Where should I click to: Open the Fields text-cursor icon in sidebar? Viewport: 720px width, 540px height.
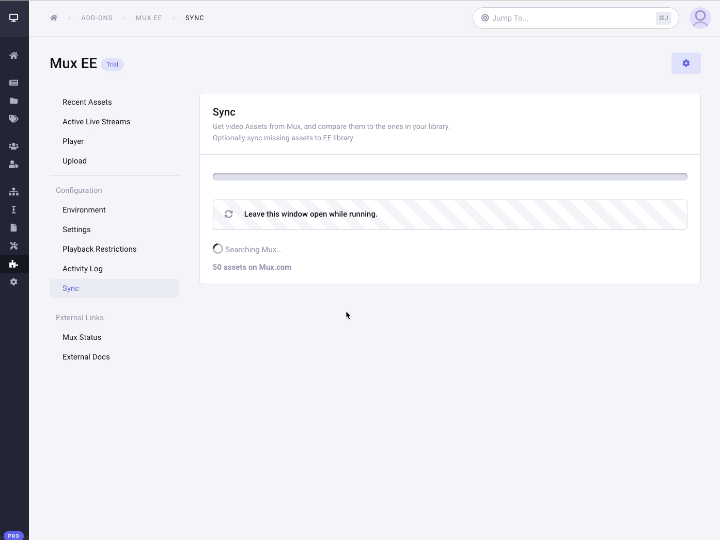[14, 210]
